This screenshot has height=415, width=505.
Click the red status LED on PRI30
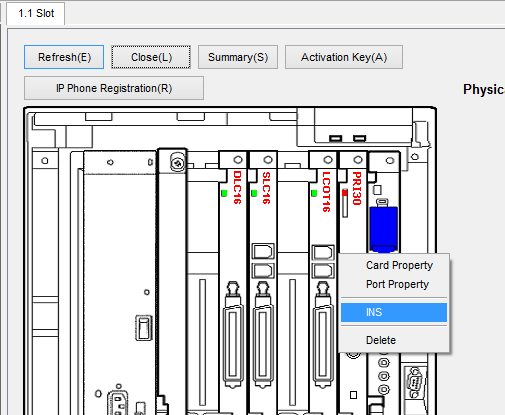pos(345,192)
